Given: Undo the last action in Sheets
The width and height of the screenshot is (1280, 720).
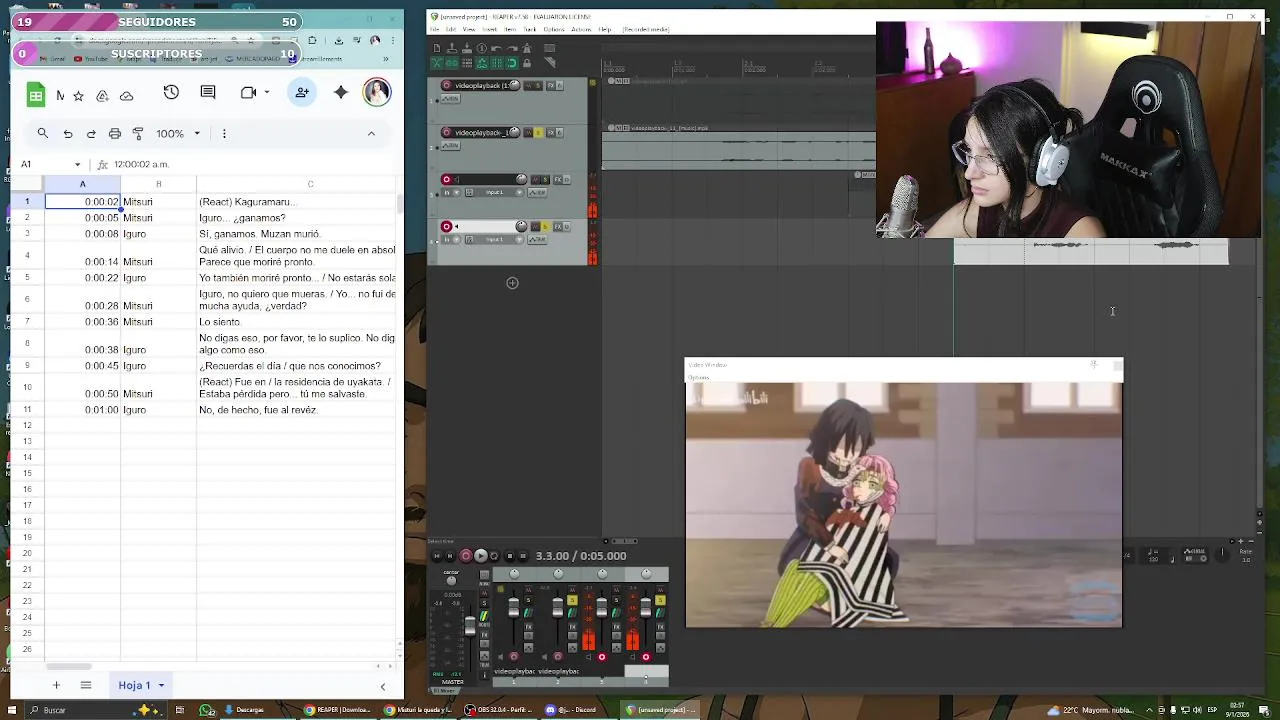Looking at the screenshot, I should point(68,133).
